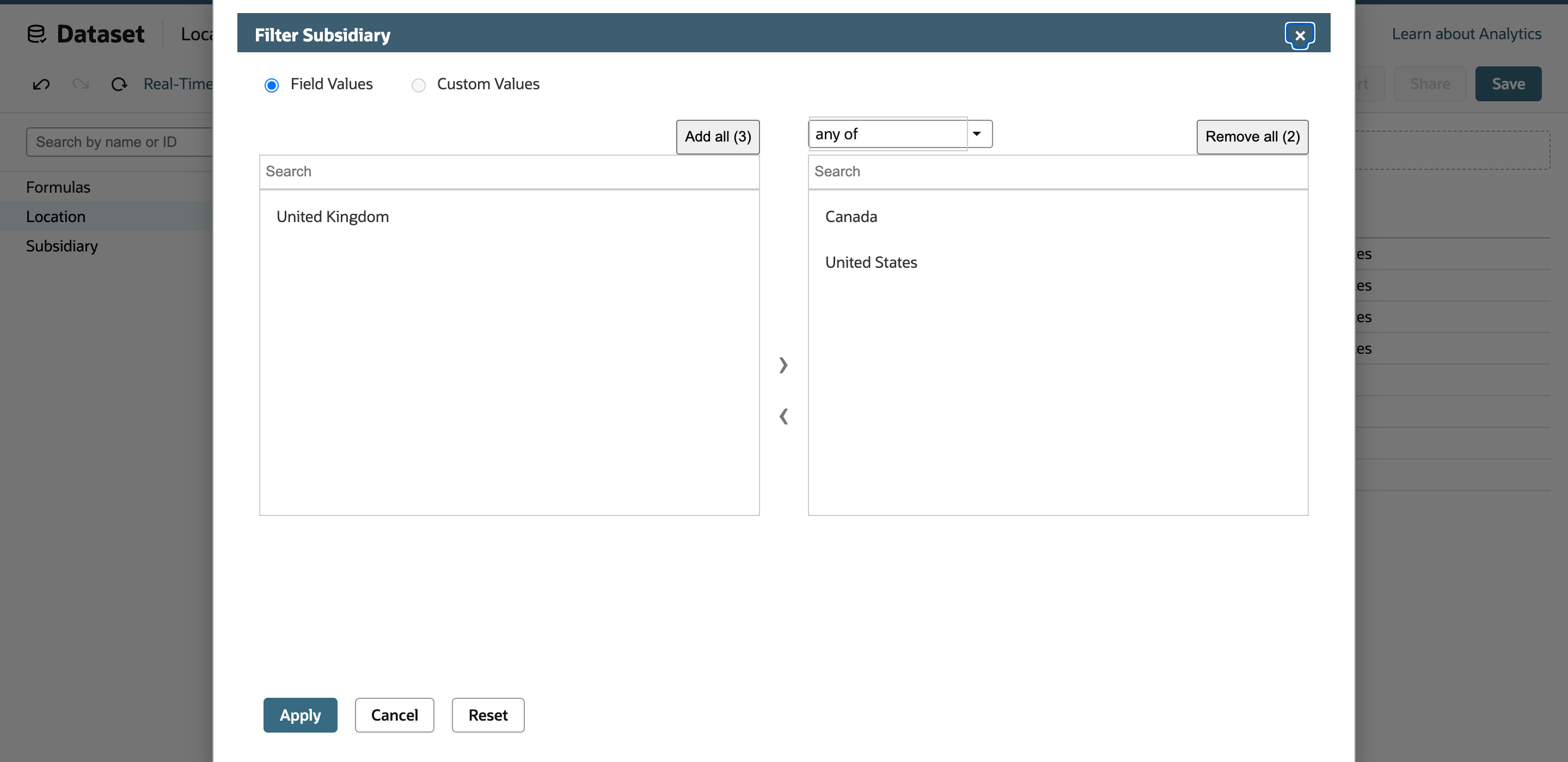Select the Field Values radio button
Viewport: 1568px width, 762px height.
(272, 84)
